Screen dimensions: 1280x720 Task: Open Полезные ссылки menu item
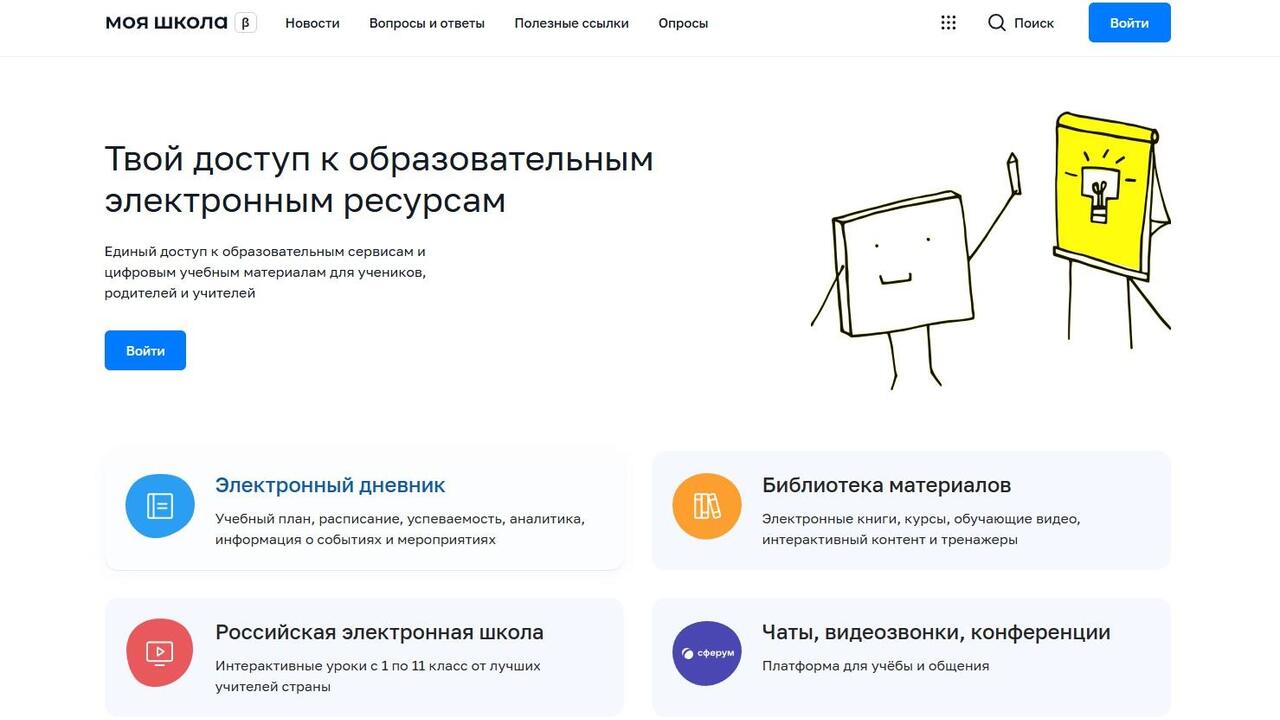tap(572, 23)
